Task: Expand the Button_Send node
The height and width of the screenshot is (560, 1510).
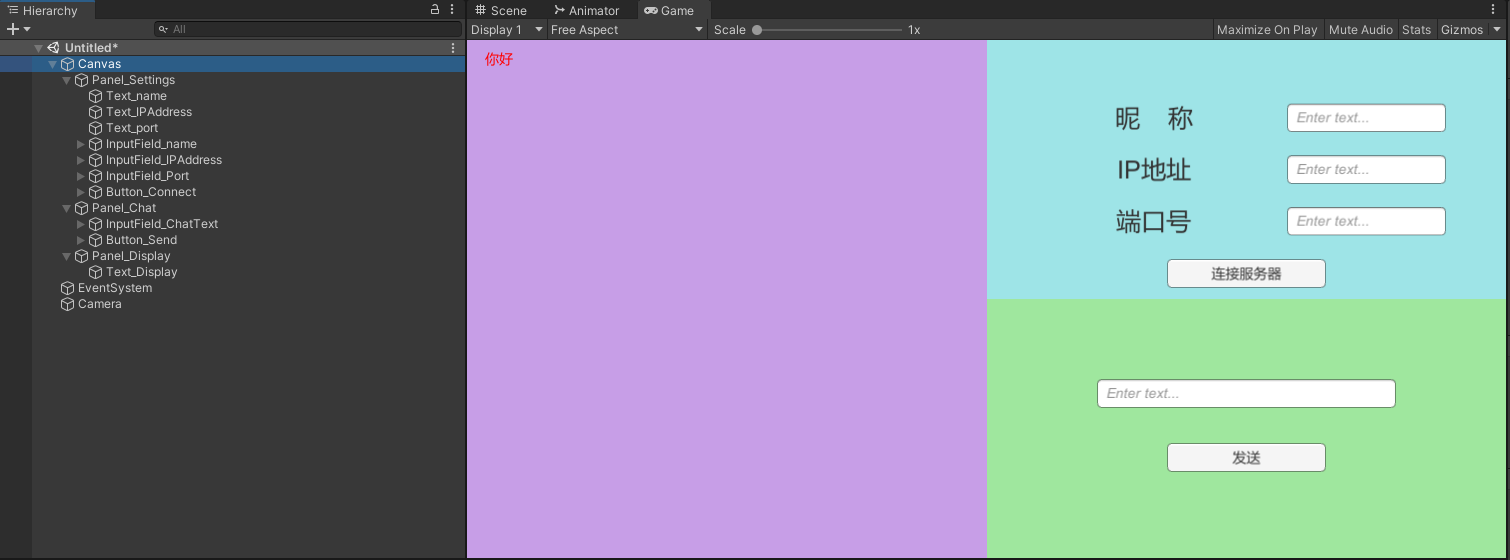Action: [81, 240]
